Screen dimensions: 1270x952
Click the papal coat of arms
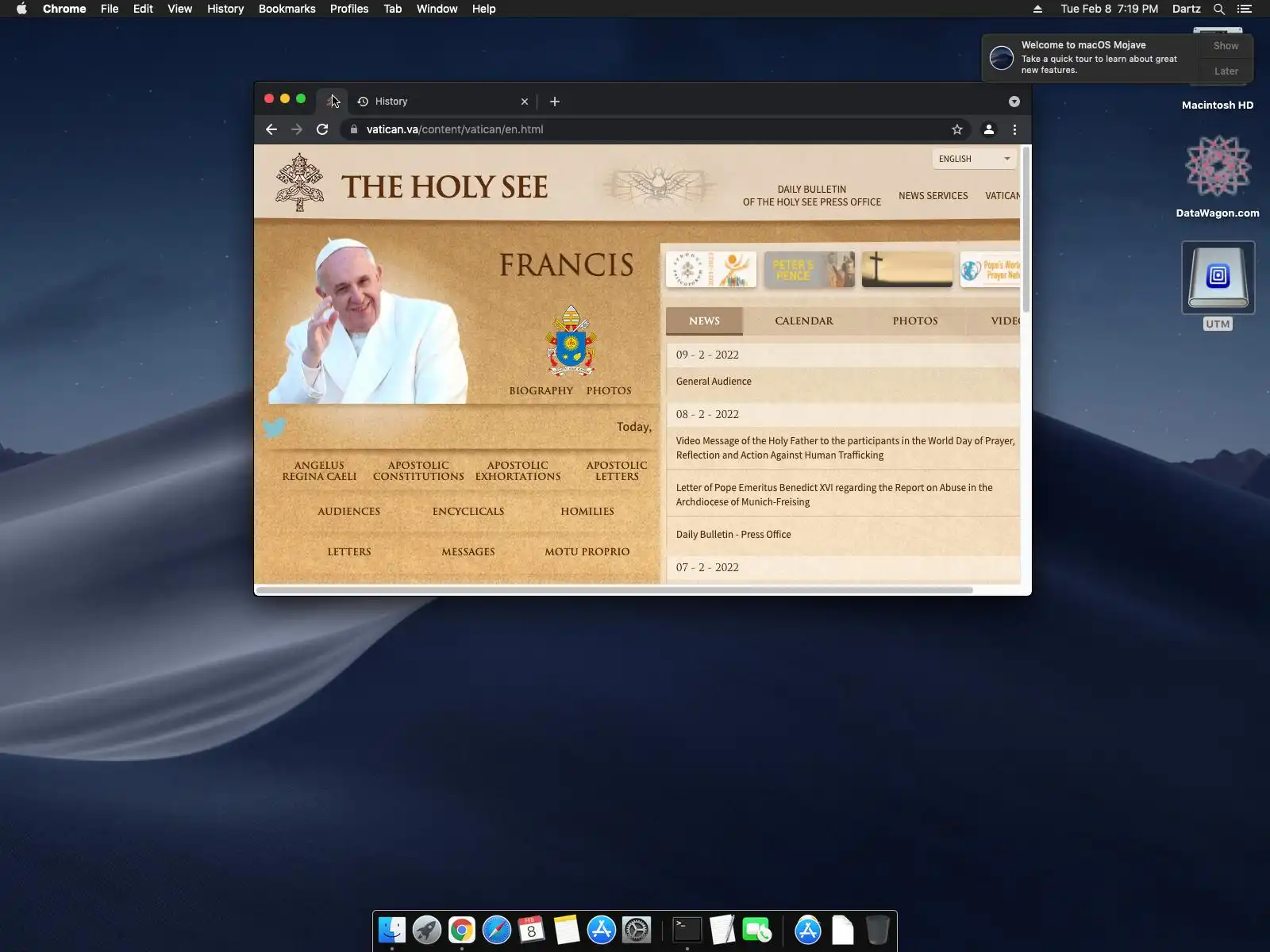[x=571, y=340]
